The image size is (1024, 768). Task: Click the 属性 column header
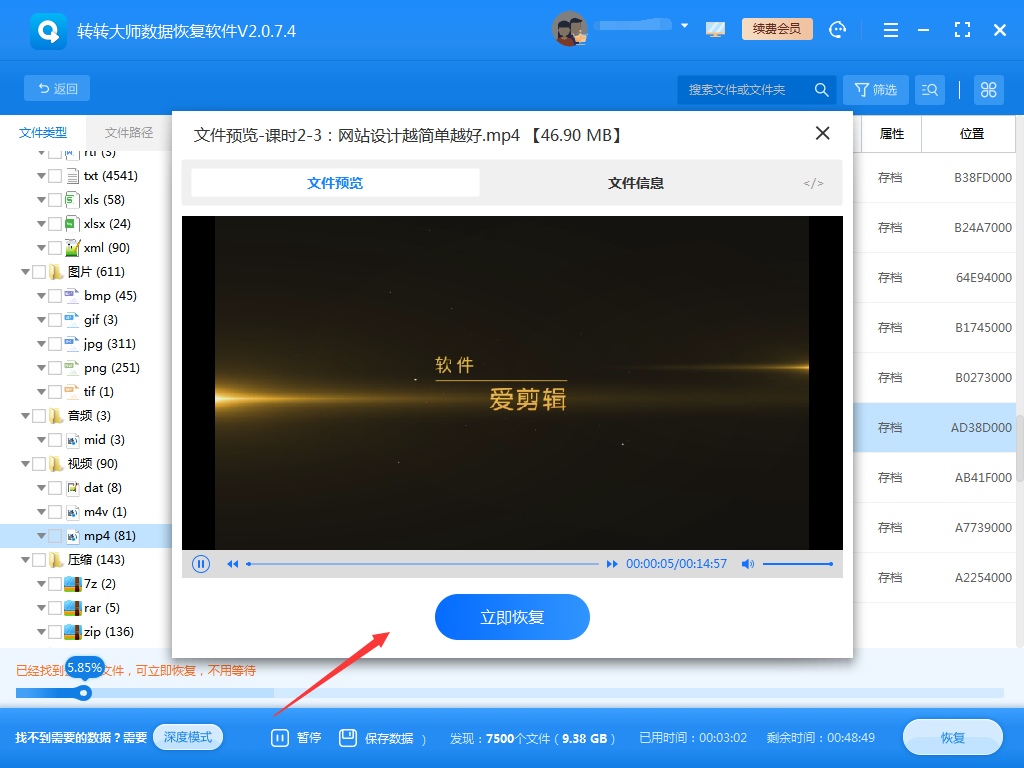tap(891, 133)
